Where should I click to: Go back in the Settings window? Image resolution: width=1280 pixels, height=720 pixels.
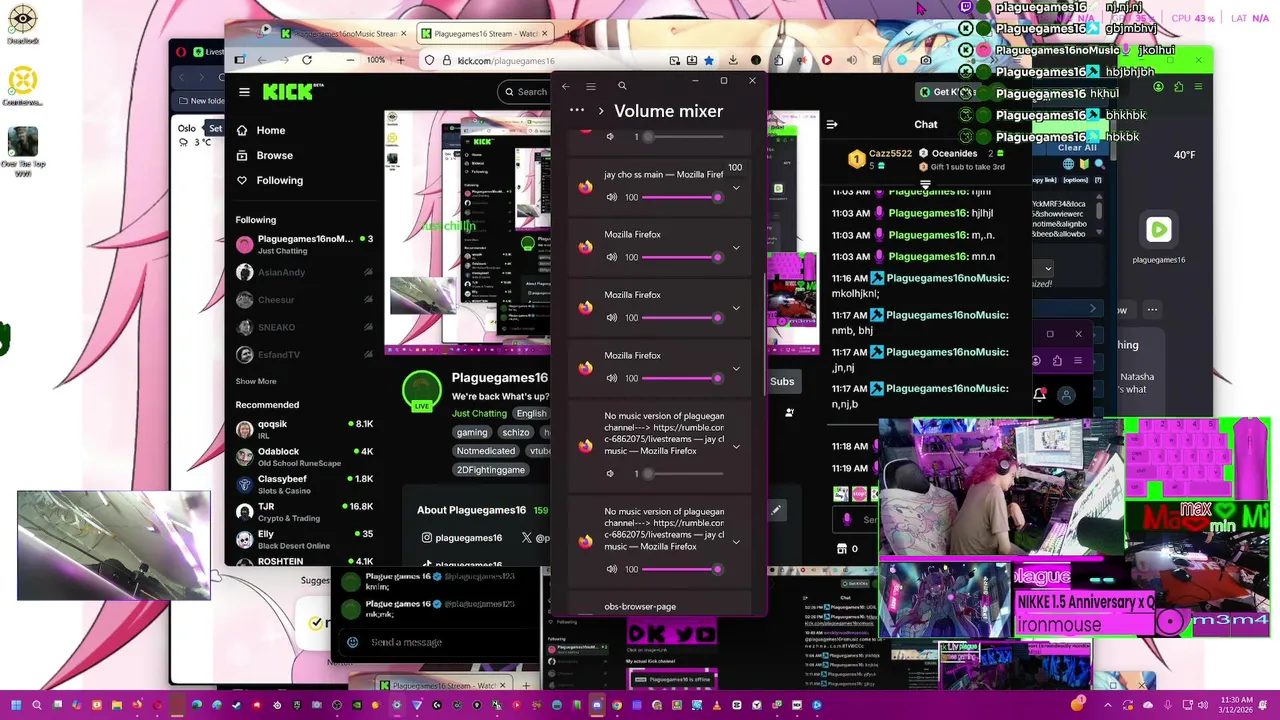pyautogui.click(x=566, y=86)
